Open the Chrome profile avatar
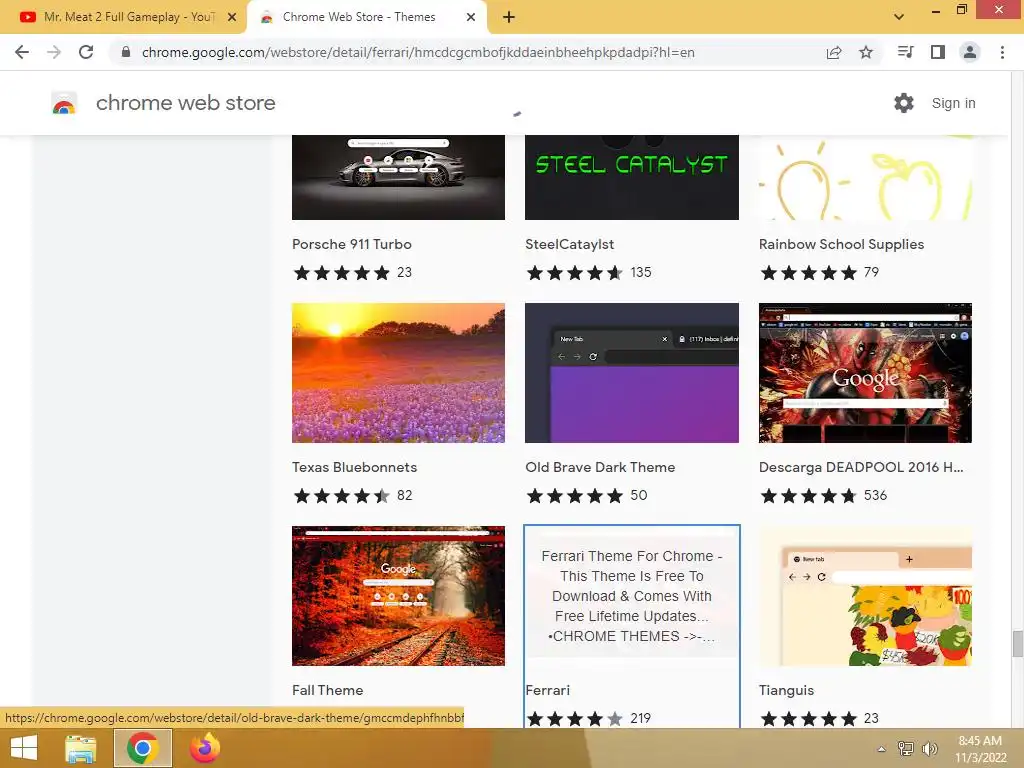 pyautogui.click(x=970, y=52)
